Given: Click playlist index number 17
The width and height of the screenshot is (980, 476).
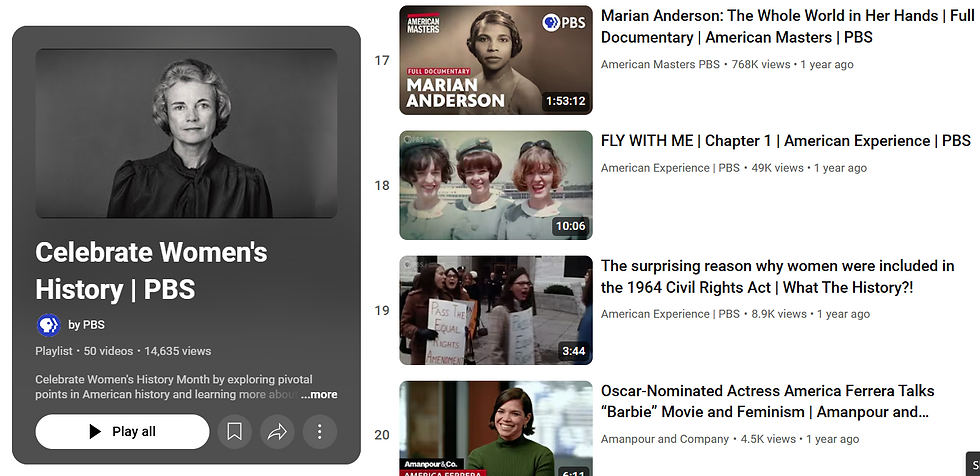Looking at the screenshot, I should [382, 61].
